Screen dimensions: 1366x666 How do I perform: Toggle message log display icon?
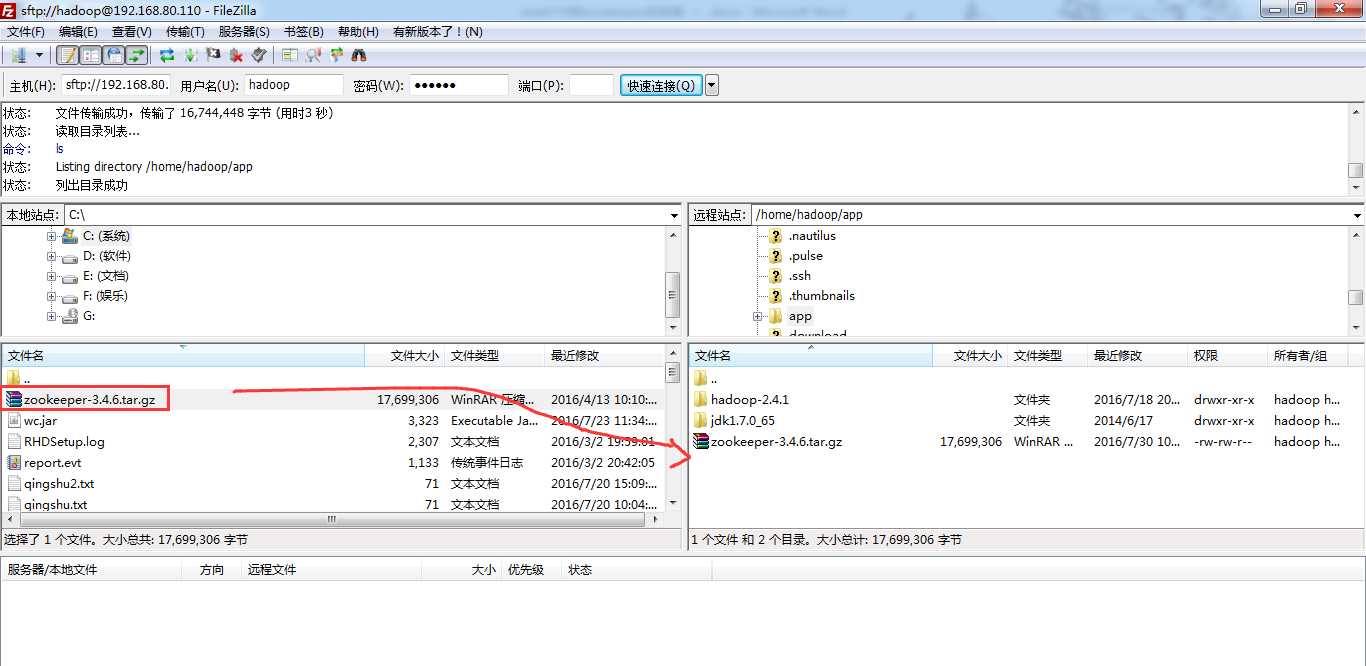68,55
